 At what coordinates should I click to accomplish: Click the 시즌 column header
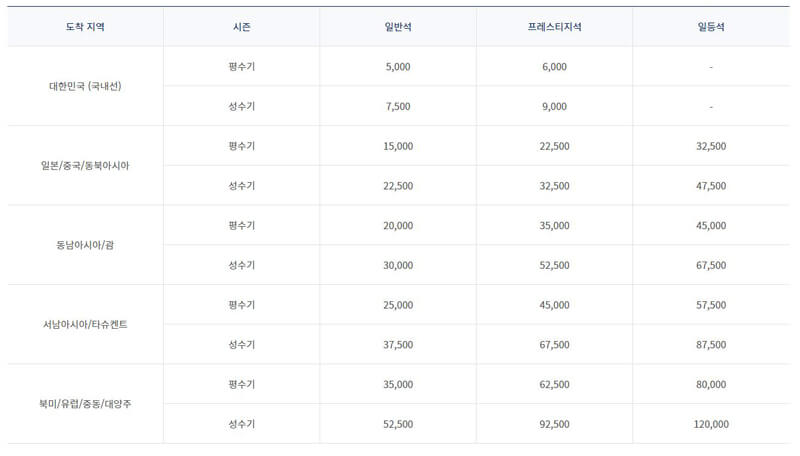point(241,27)
